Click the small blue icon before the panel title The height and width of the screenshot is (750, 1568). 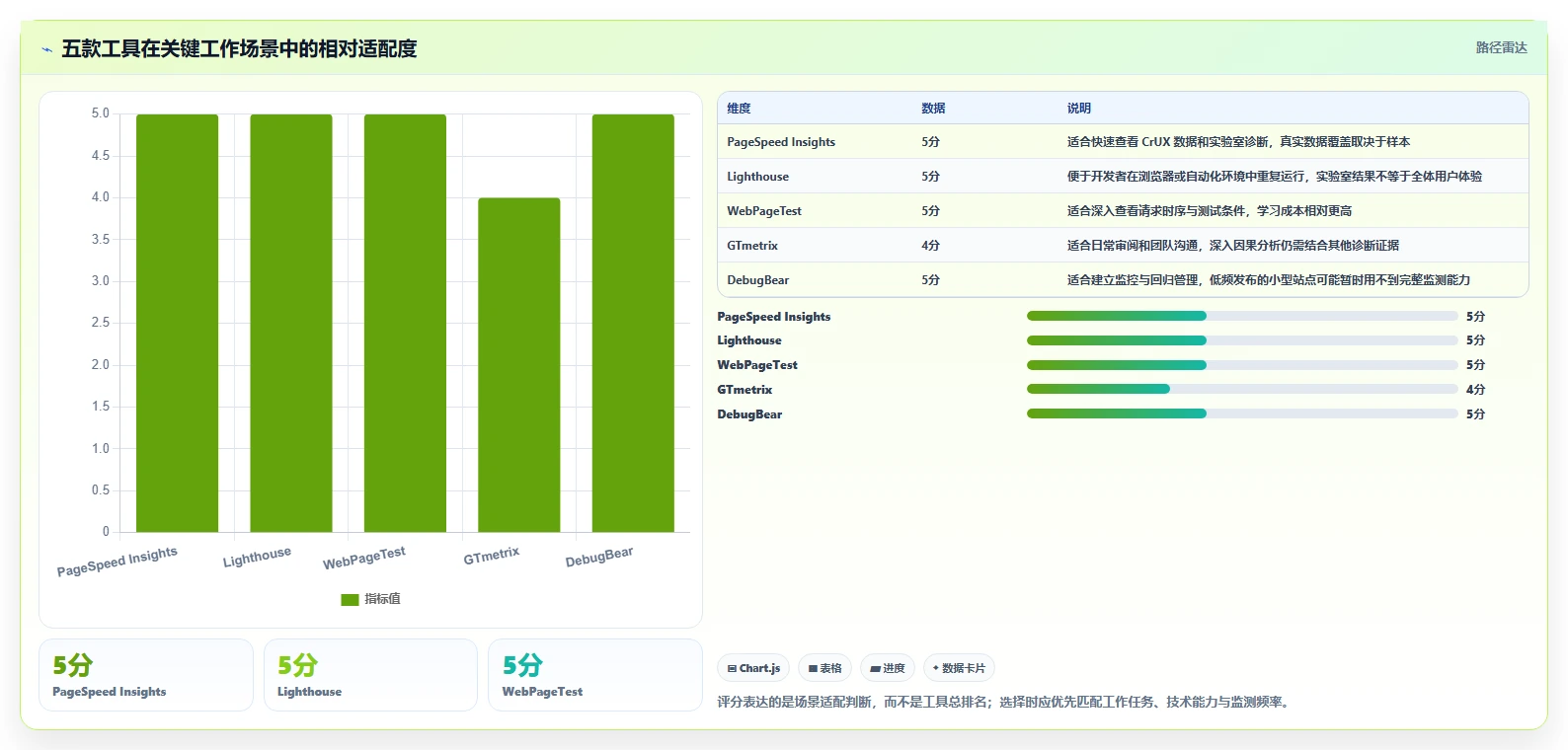pyautogui.click(x=46, y=49)
